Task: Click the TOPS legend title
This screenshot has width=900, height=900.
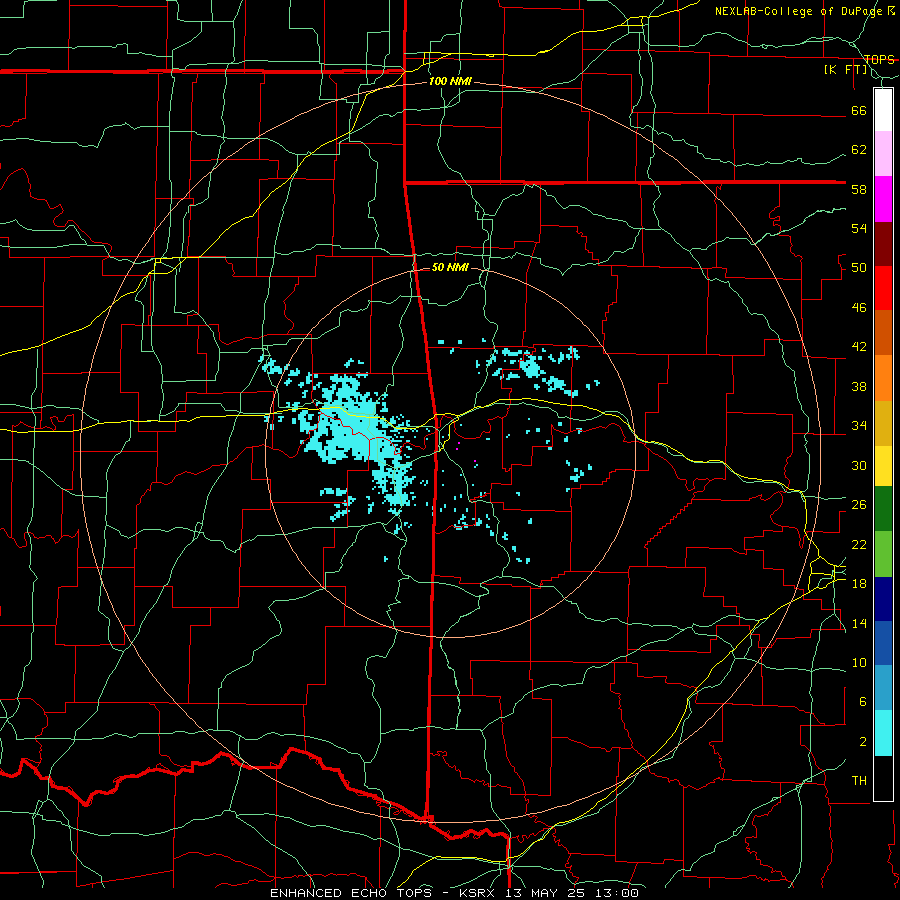Action: pos(879,60)
